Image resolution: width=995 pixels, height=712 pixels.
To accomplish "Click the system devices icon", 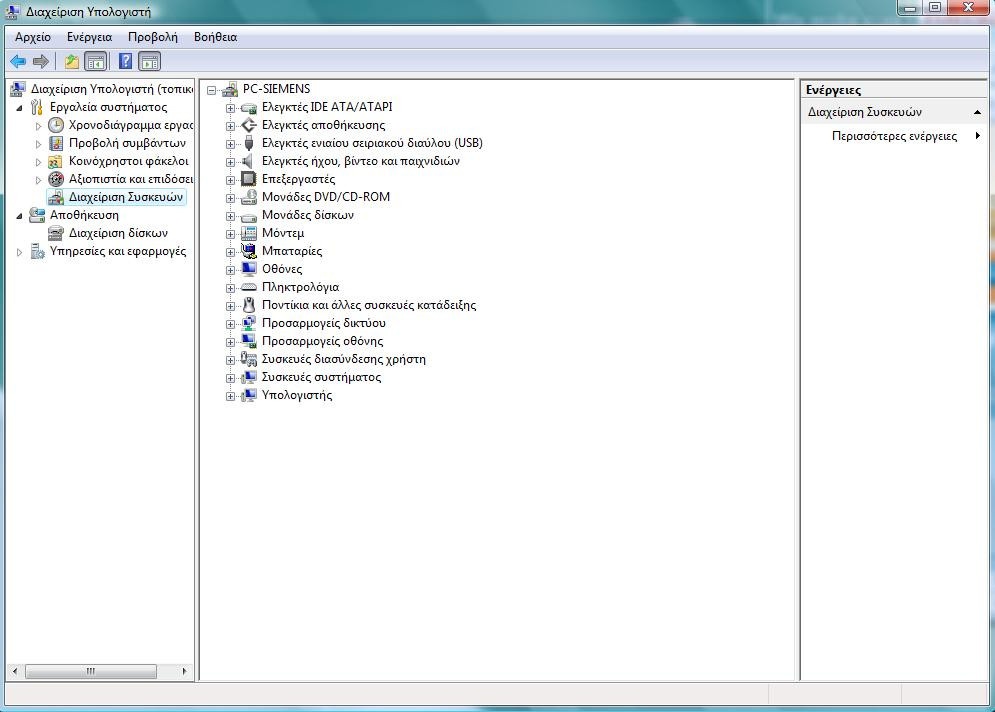I will (x=249, y=378).
